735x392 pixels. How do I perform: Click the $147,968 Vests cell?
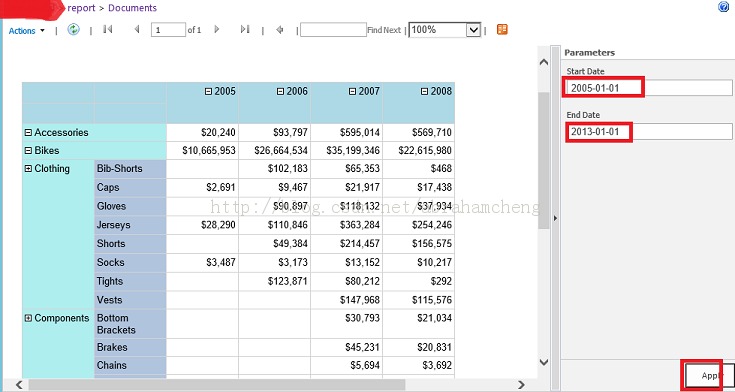(346, 300)
